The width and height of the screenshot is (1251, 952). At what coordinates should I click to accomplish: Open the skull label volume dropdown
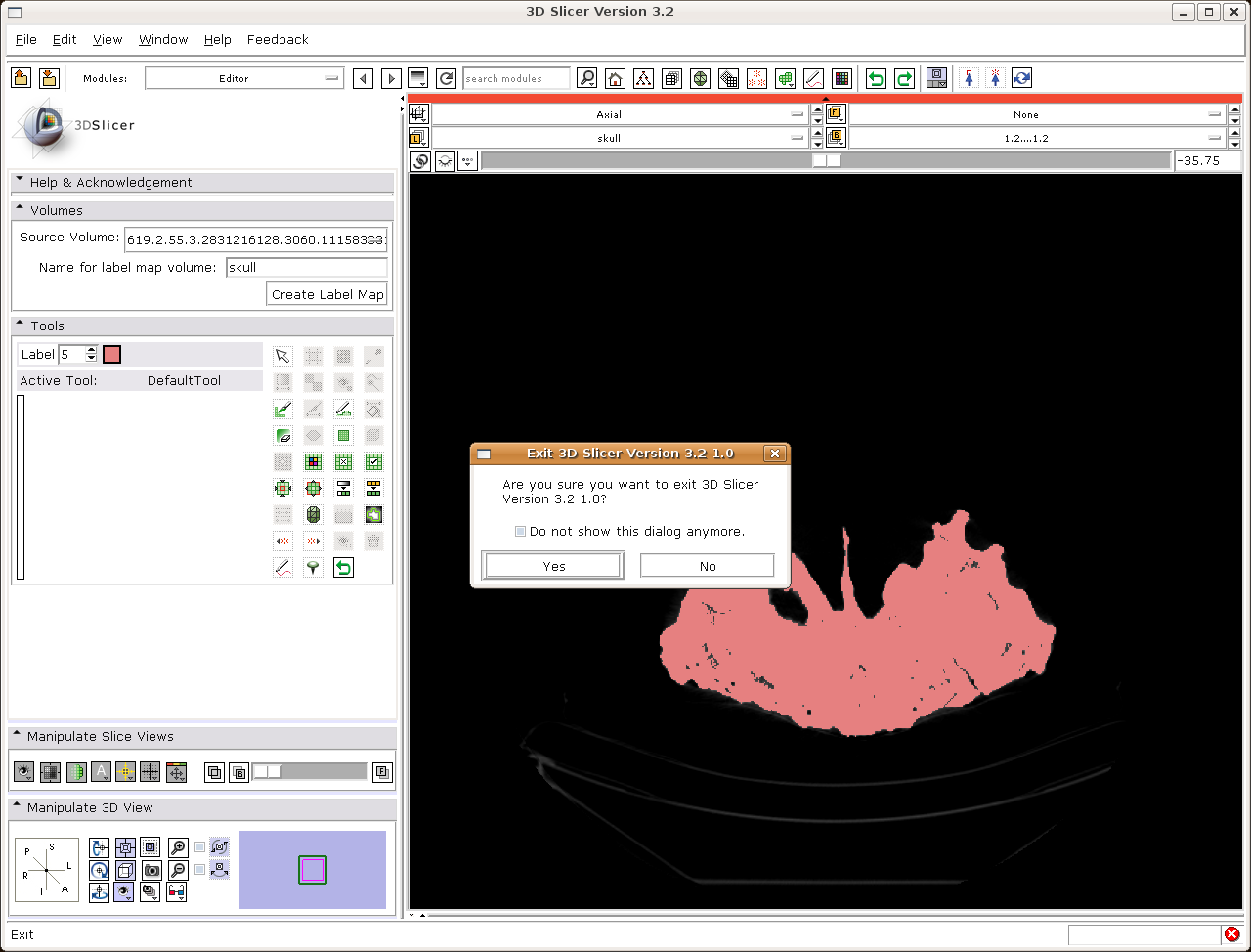tap(622, 138)
